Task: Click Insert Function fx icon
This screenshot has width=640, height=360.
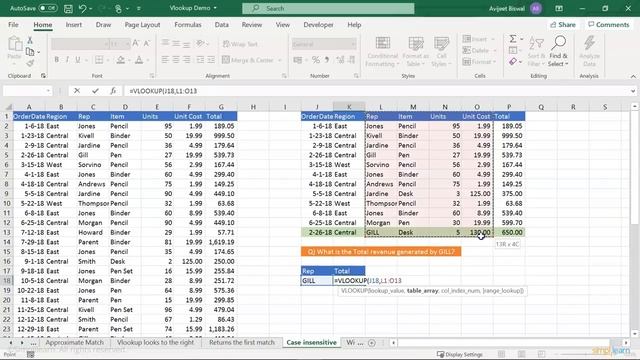Action: 113,91
